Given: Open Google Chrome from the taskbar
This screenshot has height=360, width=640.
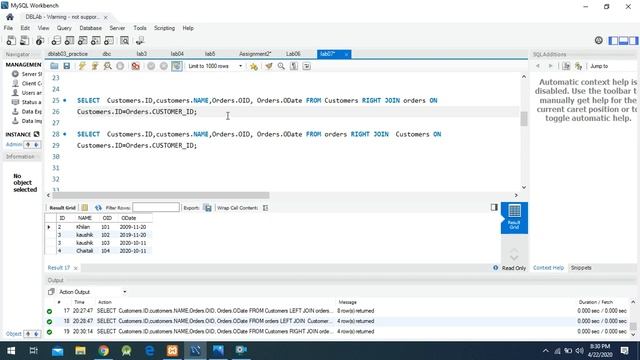Looking at the screenshot, I should click(103, 350).
